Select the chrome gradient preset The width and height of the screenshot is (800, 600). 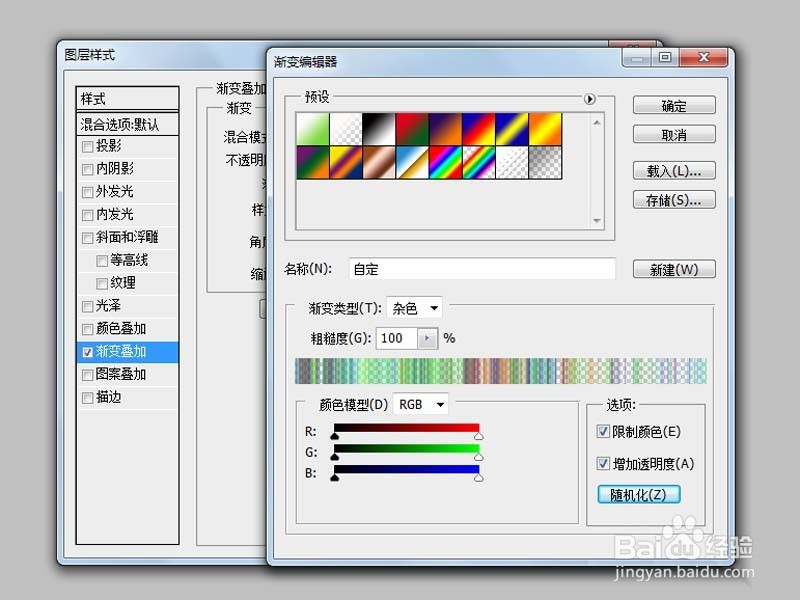pyautogui.click(x=411, y=161)
